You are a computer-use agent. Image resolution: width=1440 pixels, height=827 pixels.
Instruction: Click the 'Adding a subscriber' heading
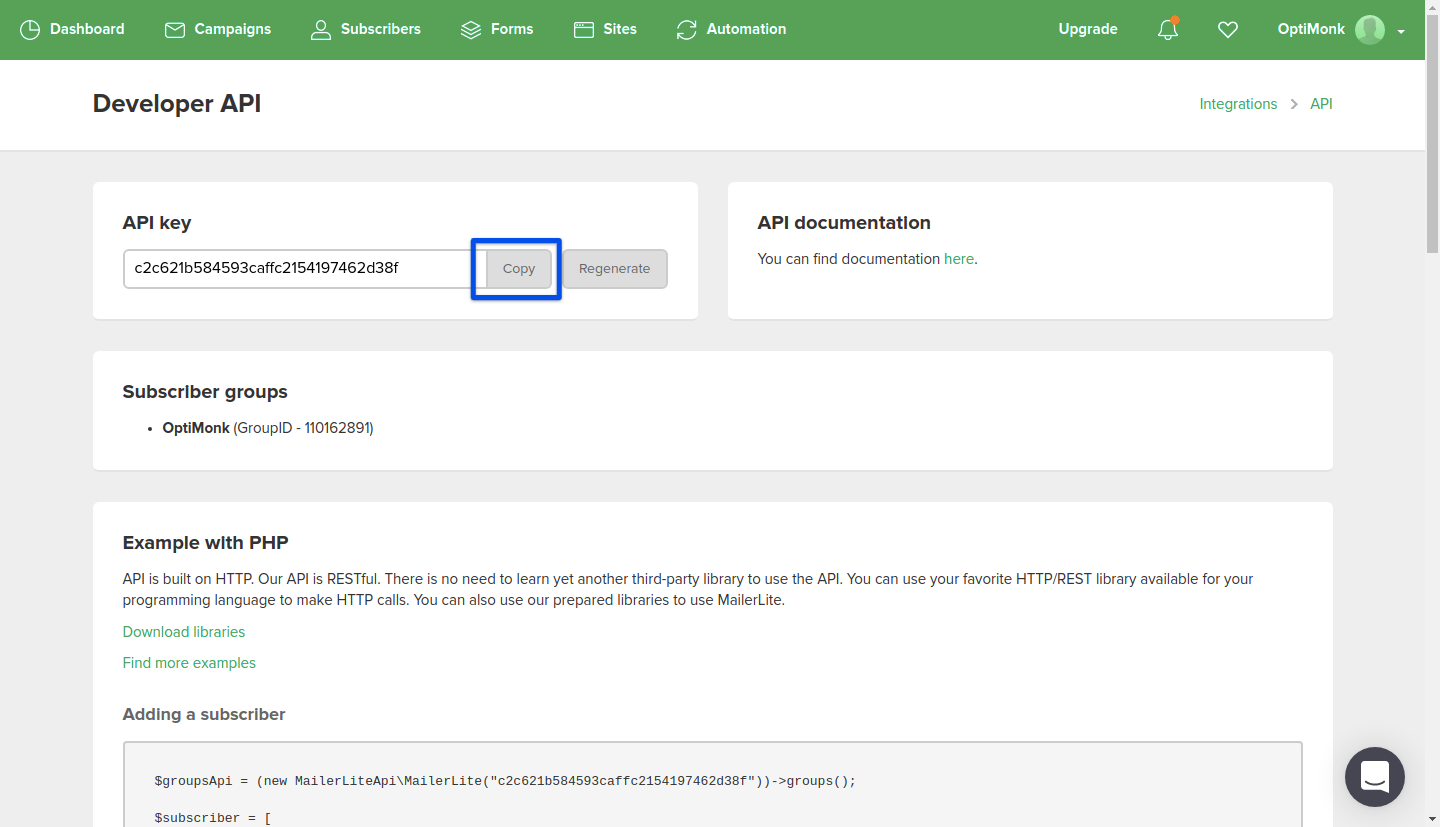click(204, 714)
